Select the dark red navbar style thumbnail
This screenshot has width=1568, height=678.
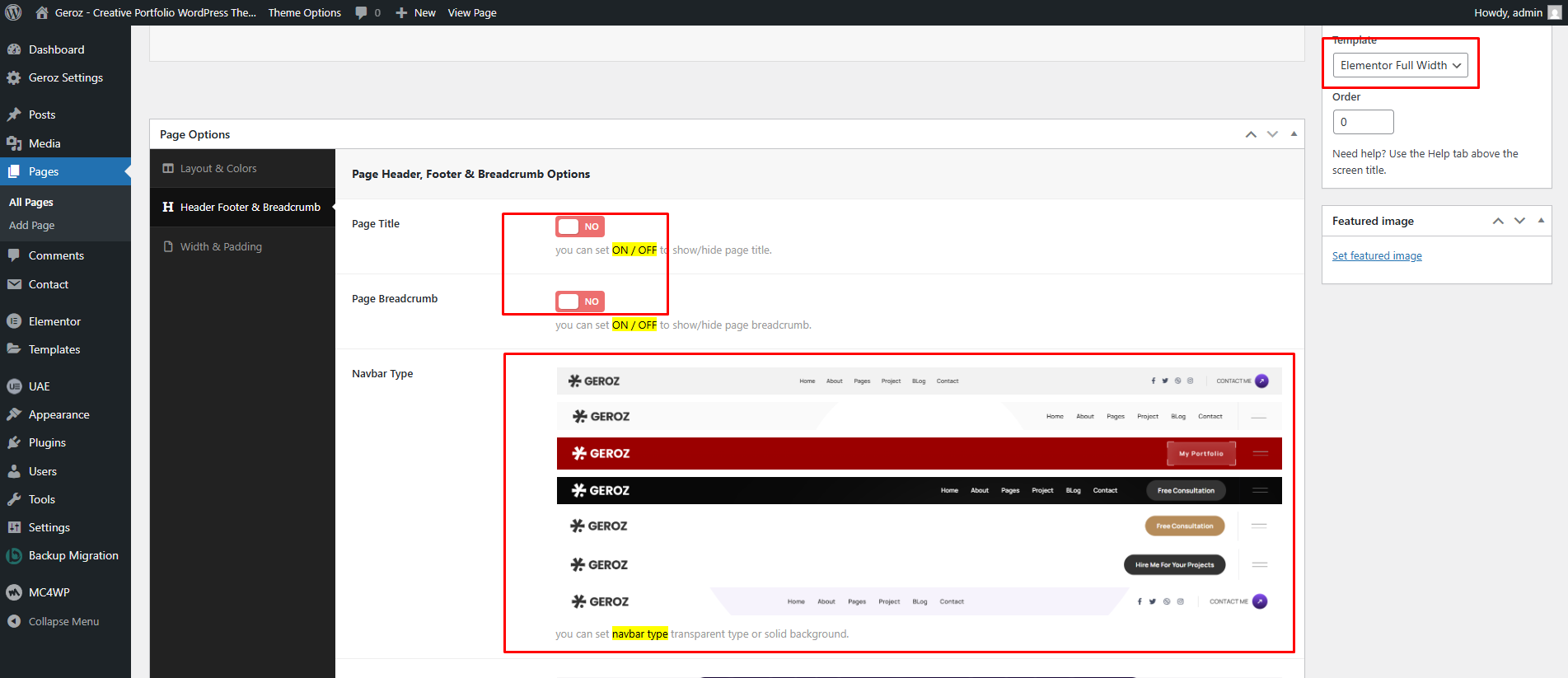[x=919, y=453]
